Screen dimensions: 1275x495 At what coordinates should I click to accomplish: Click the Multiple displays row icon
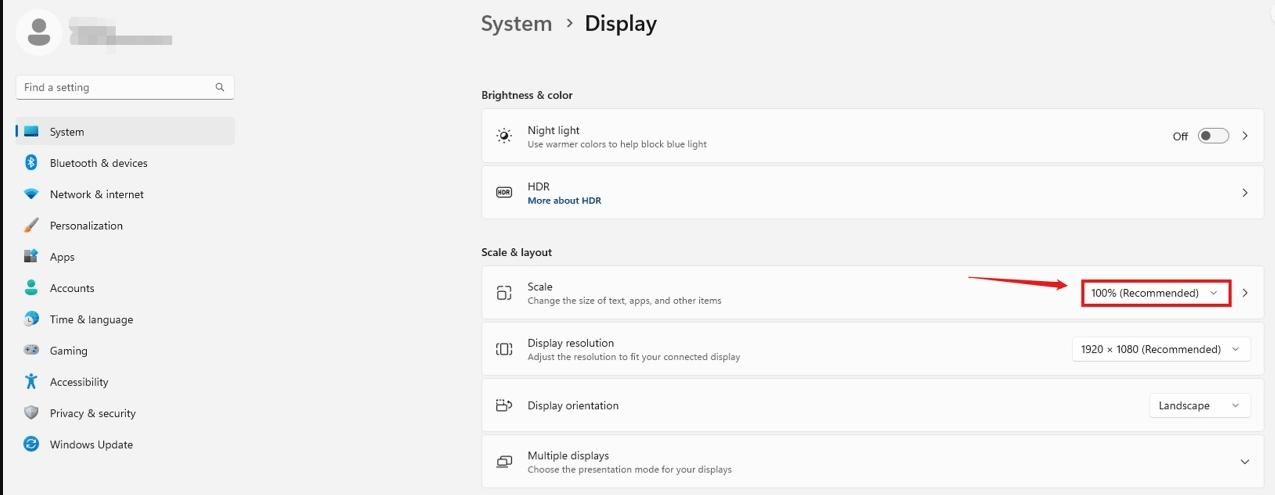[504, 461]
